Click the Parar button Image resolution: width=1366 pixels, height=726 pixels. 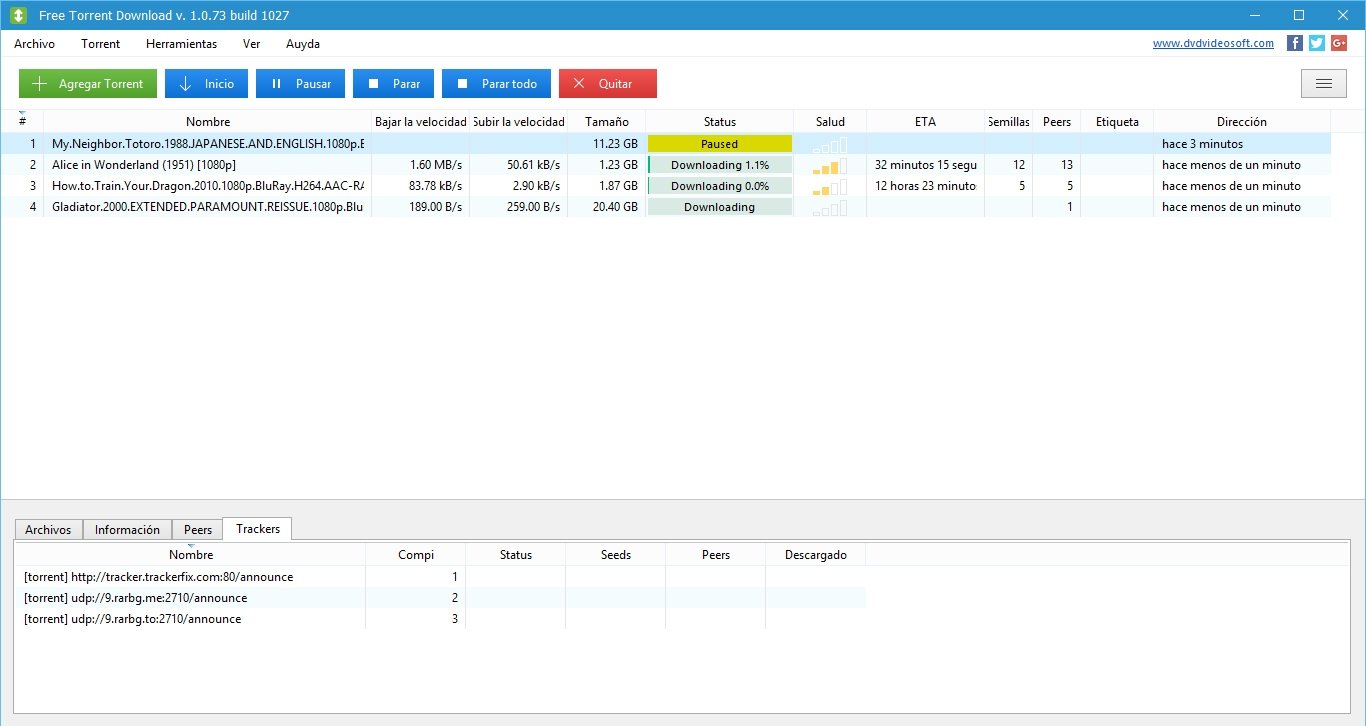[393, 84]
